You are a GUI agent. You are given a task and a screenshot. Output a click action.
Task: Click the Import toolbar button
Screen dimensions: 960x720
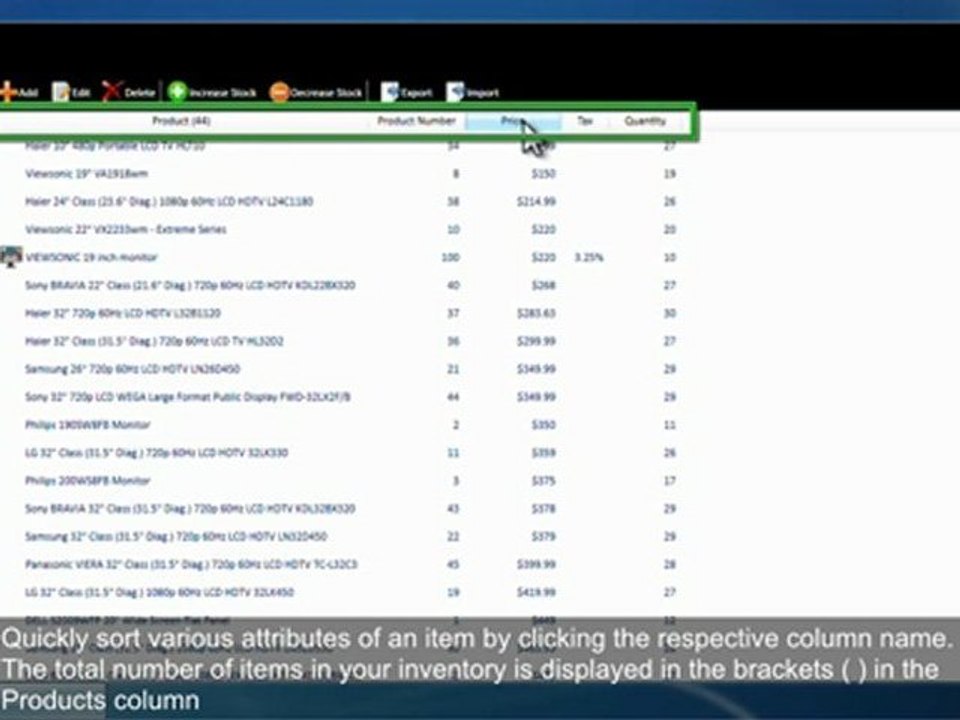(x=473, y=92)
